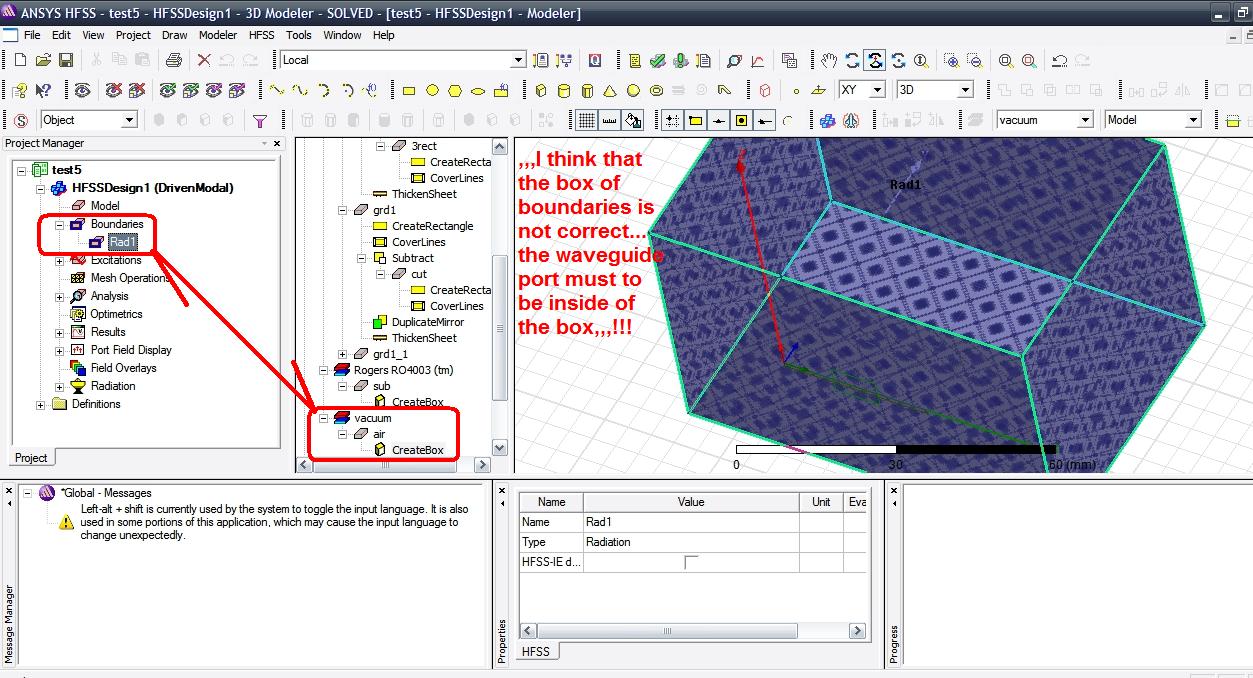This screenshot has height=678, width=1253.
Task: Click the Validate green checkmark icon
Action: [657, 60]
